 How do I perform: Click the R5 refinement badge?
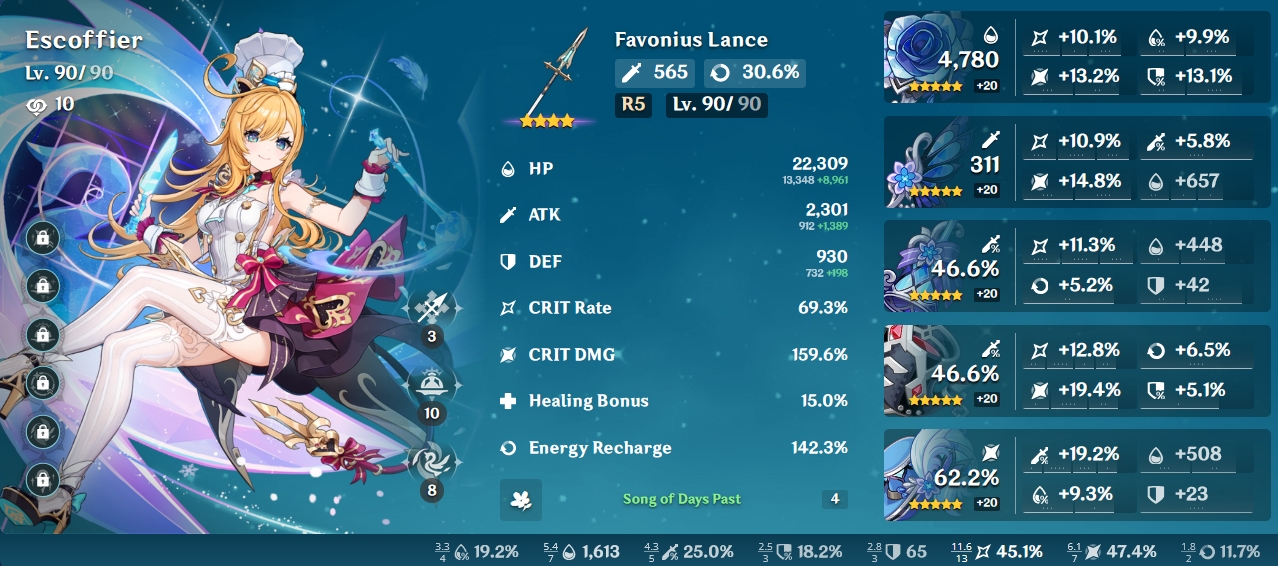coord(634,104)
